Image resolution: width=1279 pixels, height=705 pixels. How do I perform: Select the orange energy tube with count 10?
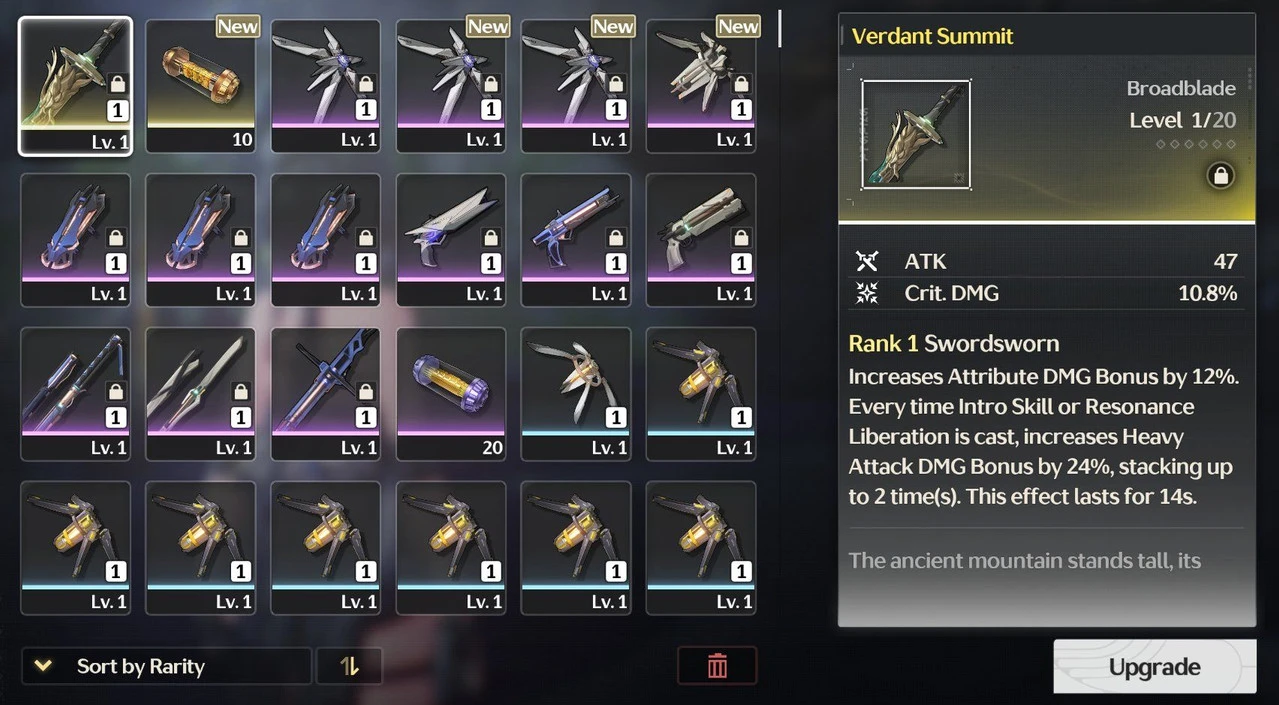click(x=200, y=86)
